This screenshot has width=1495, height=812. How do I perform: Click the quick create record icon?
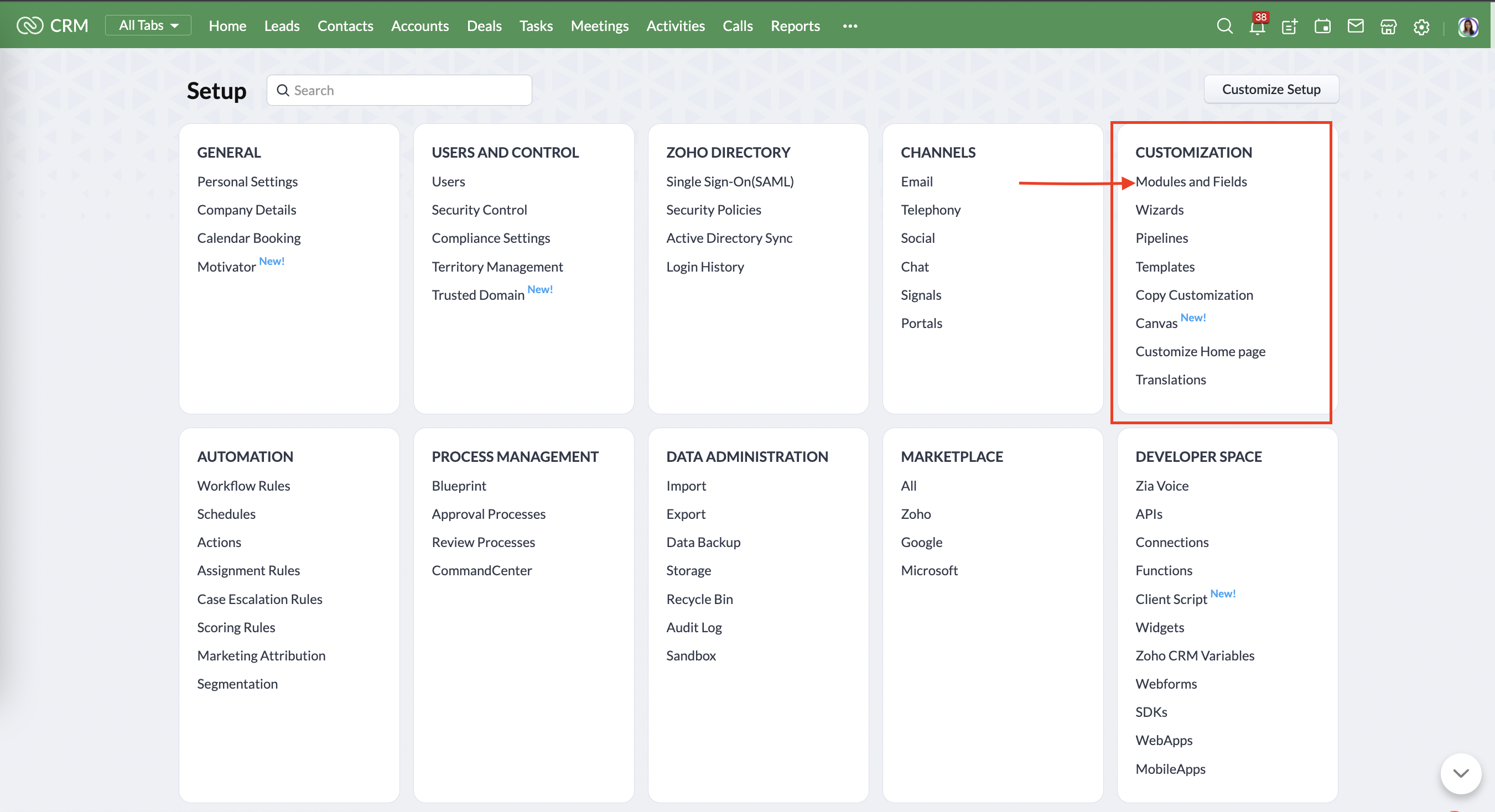pyautogui.click(x=1290, y=26)
